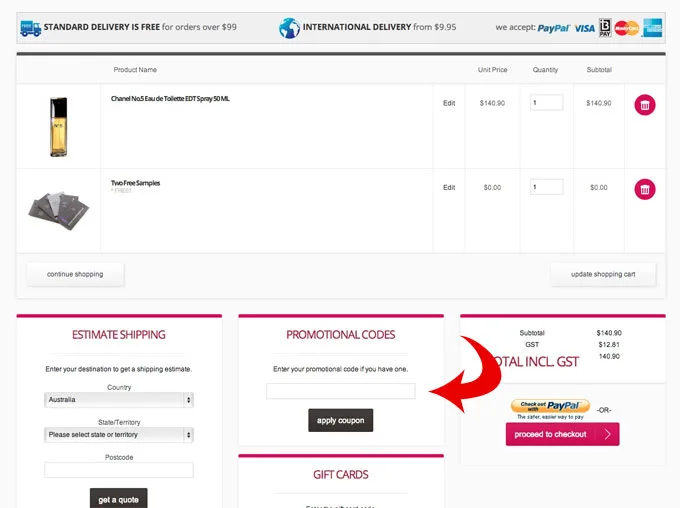Click the MasterCard payment logo
The image size is (680, 508).
(x=627, y=28)
